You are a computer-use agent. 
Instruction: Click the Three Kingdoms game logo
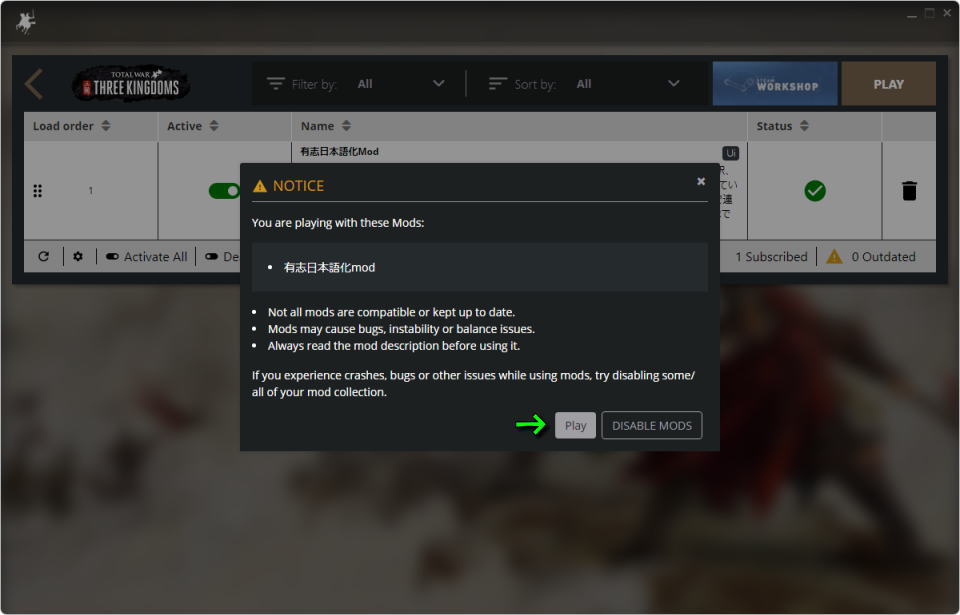click(x=132, y=85)
